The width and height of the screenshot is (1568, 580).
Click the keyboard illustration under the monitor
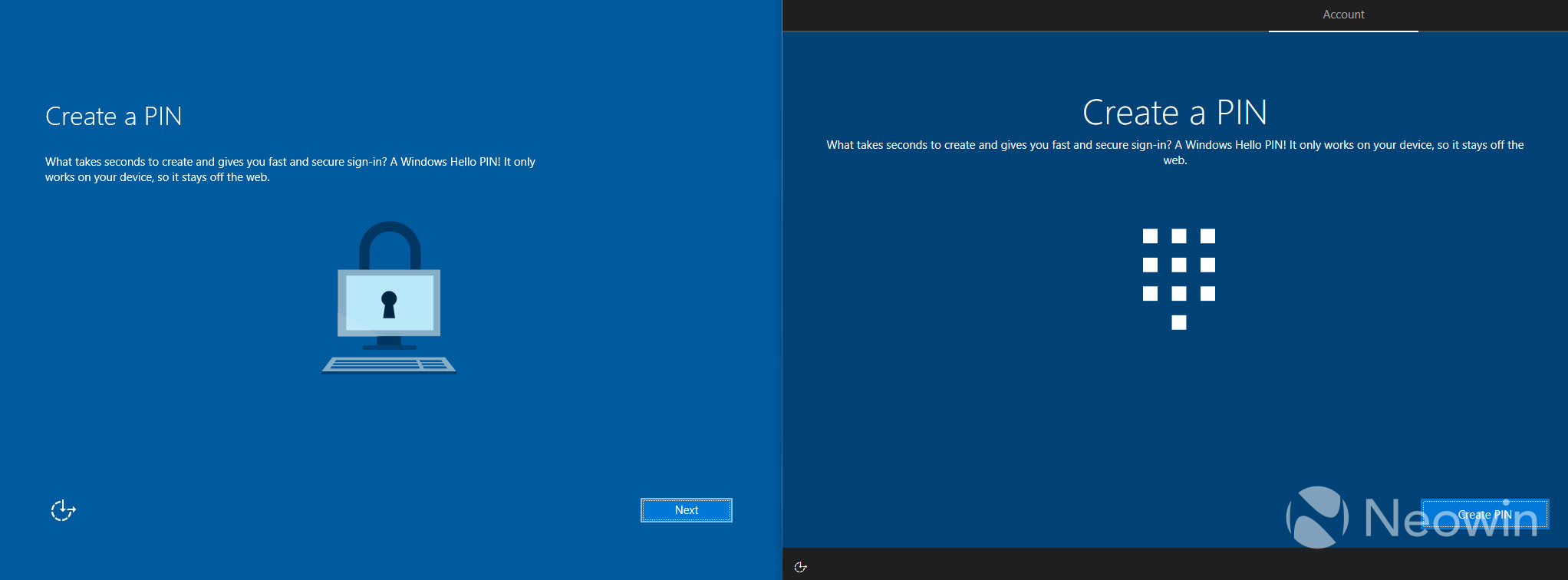389,364
